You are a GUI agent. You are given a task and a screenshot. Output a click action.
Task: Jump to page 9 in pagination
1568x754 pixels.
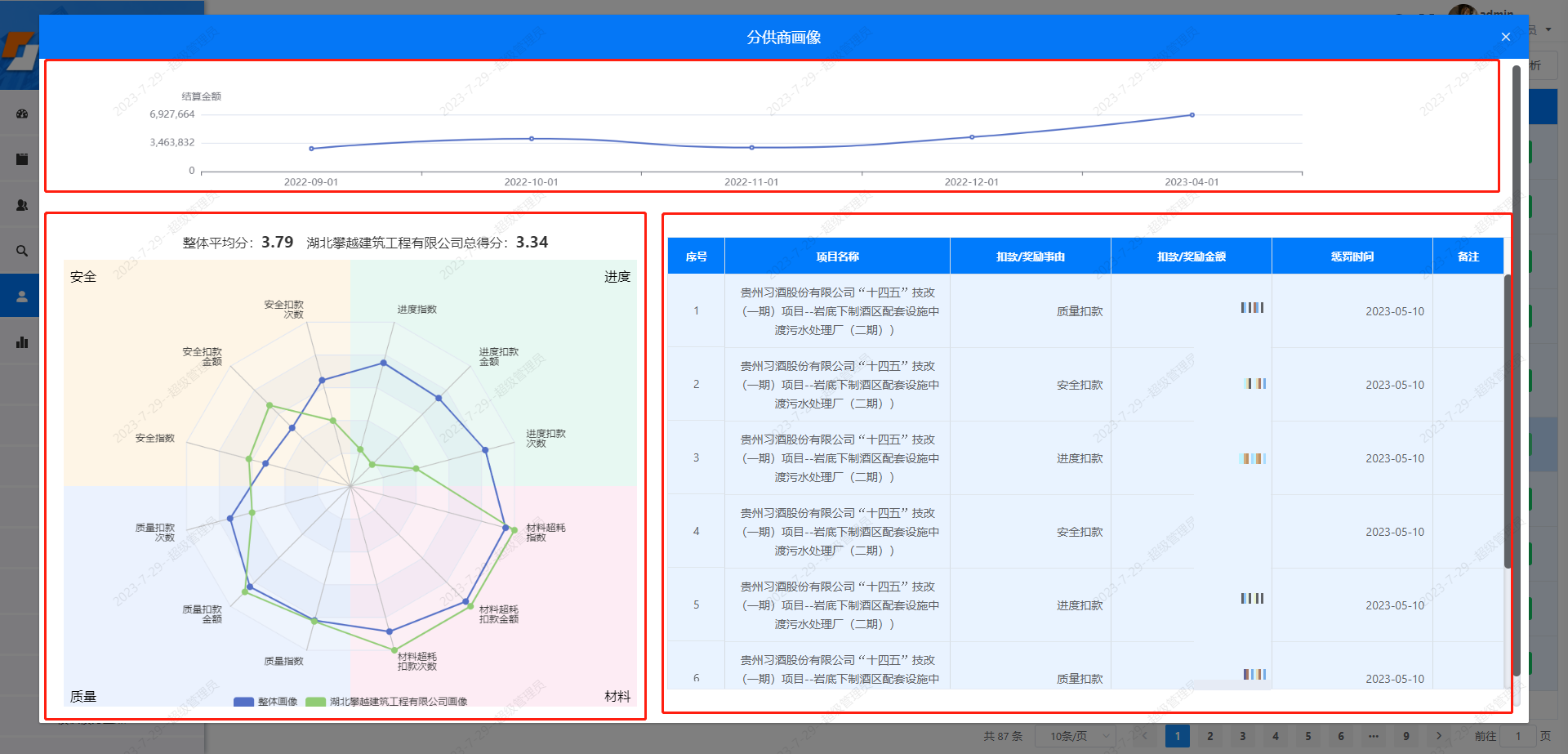(1406, 736)
